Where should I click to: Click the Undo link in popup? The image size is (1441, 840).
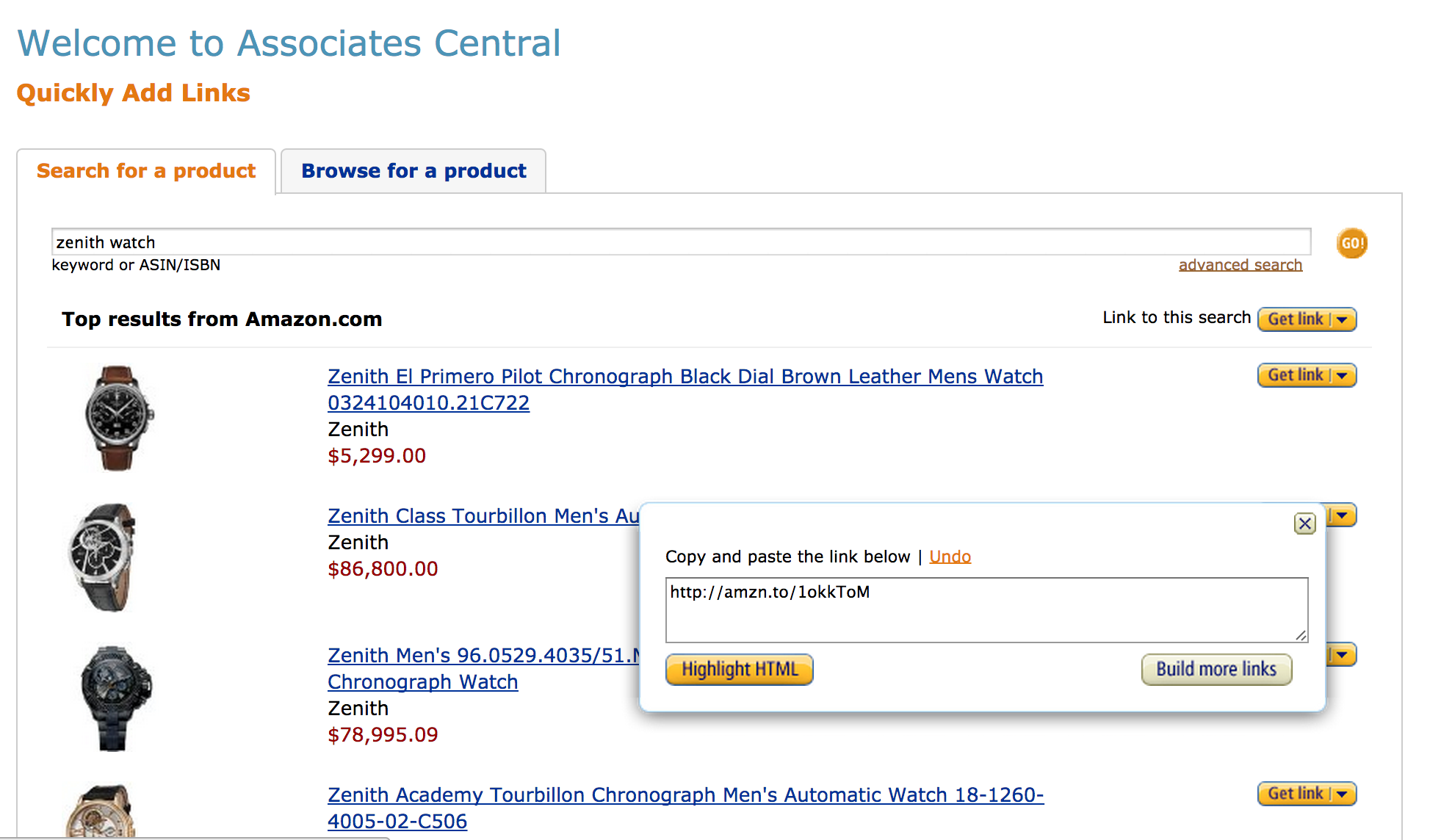click(x=950, y=557)
